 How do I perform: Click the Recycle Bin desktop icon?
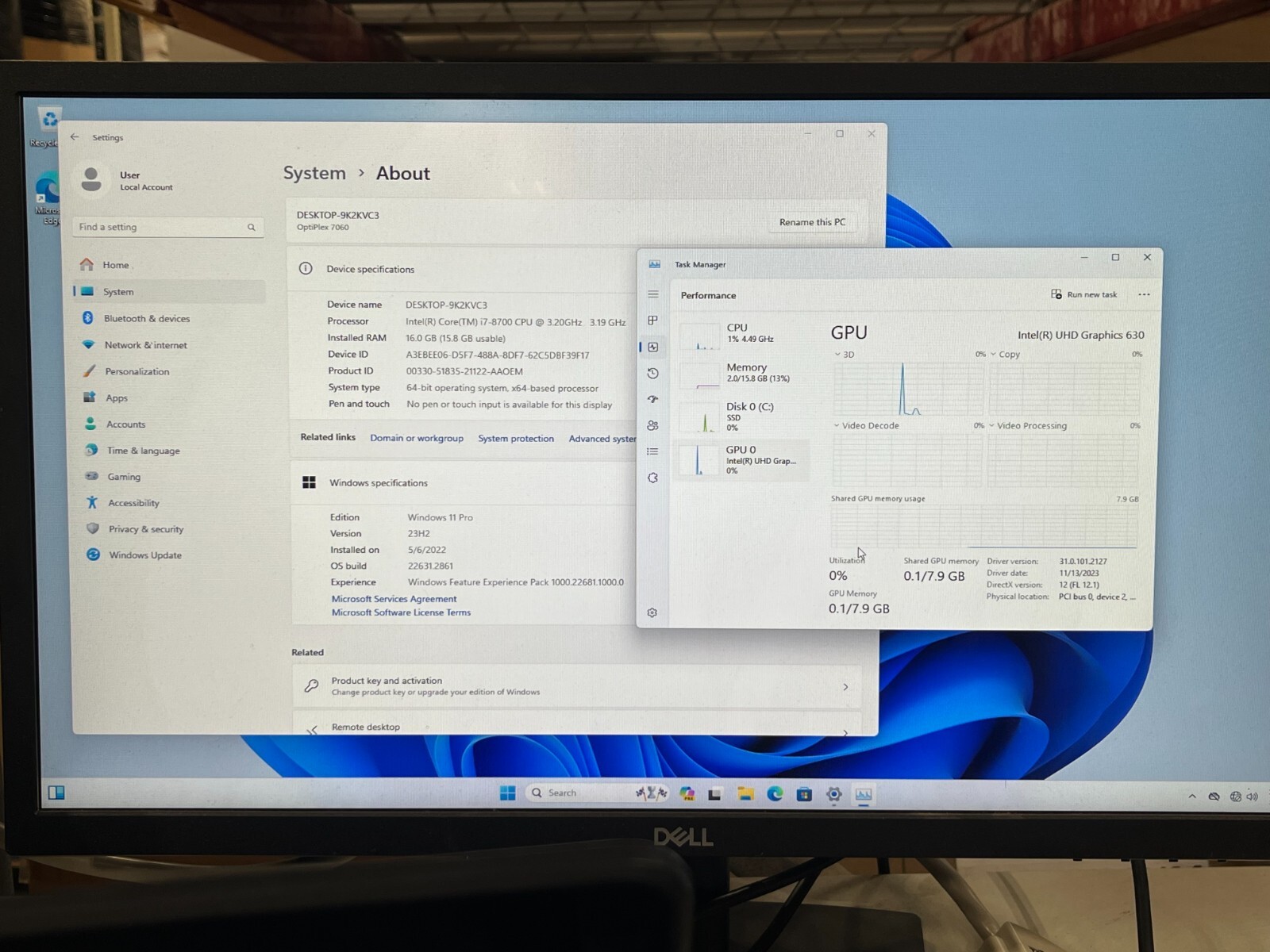tap(47, 127)
